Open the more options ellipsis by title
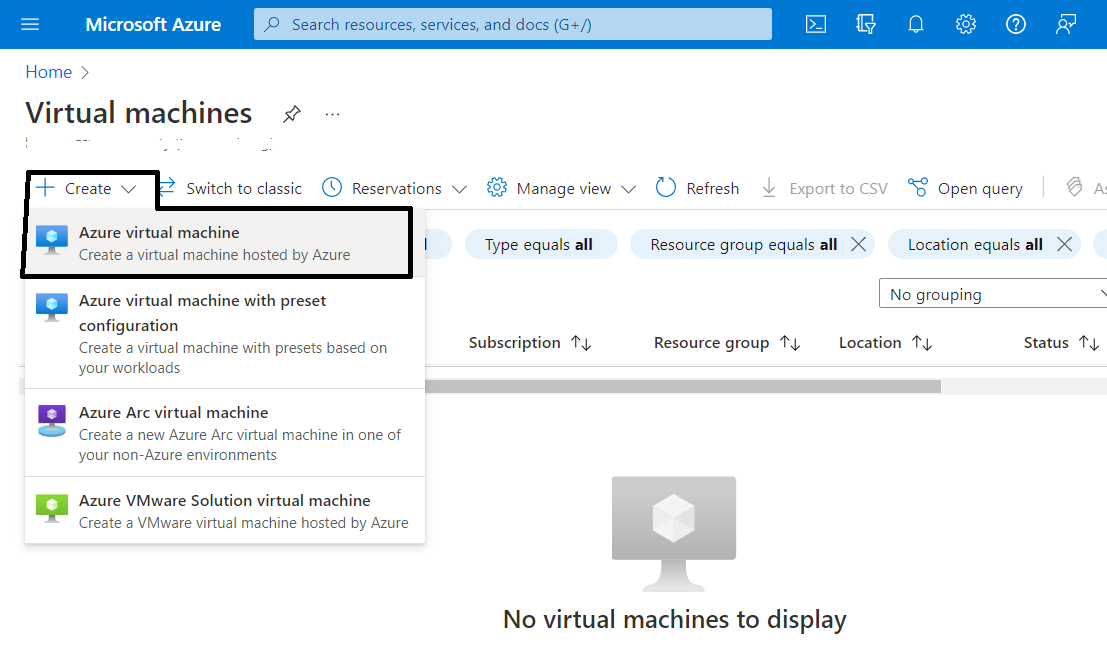The height and width of the screenshot is (647, 1107). [333, 114]
